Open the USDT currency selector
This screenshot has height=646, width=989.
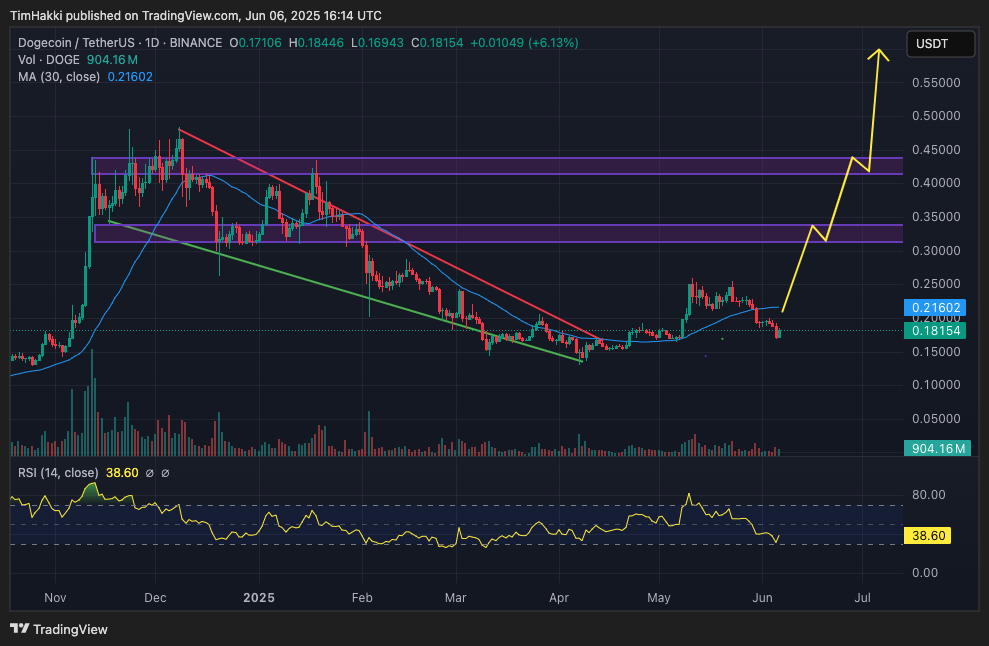point(941,44)
